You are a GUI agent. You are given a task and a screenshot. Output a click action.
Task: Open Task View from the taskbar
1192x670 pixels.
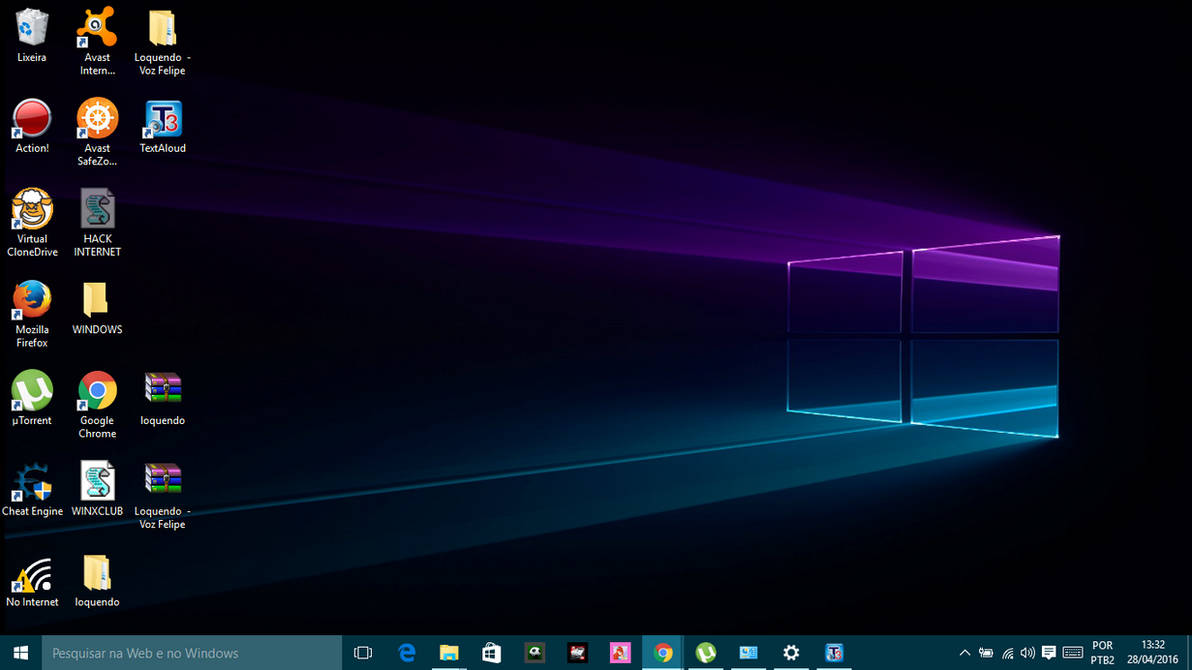363,653
